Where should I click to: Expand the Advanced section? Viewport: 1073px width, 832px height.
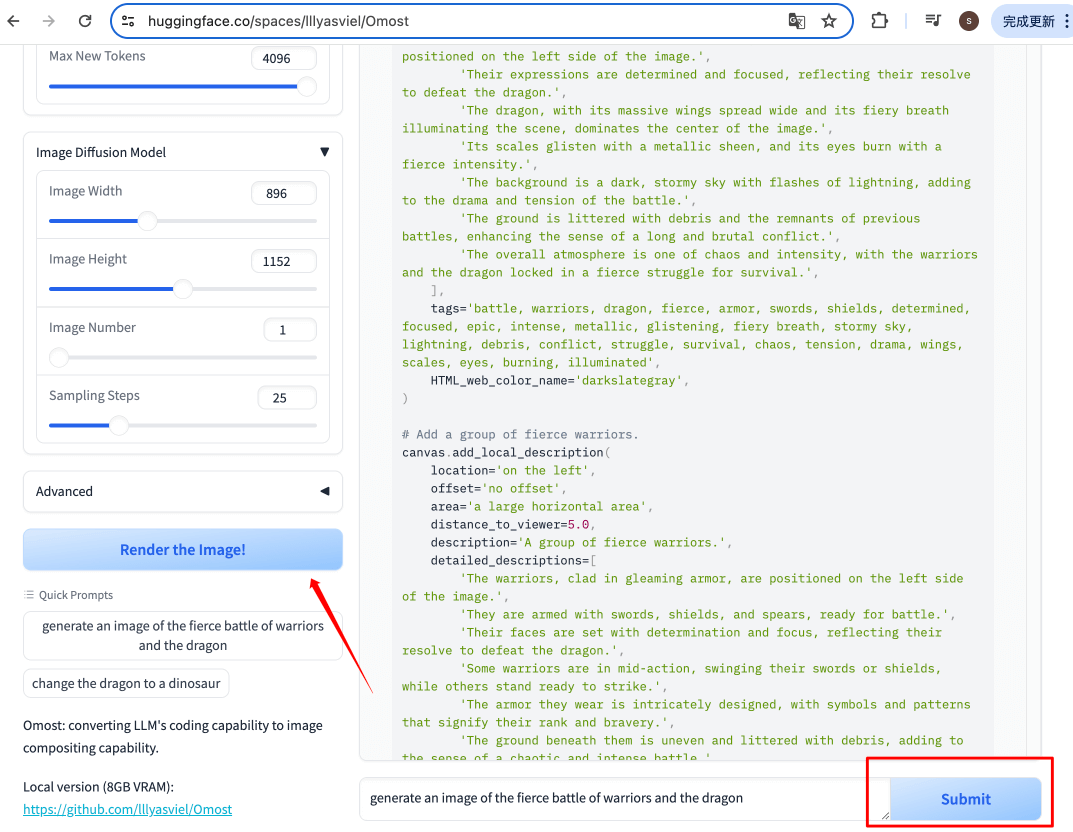pyautogui.click(x=324, y=491)
